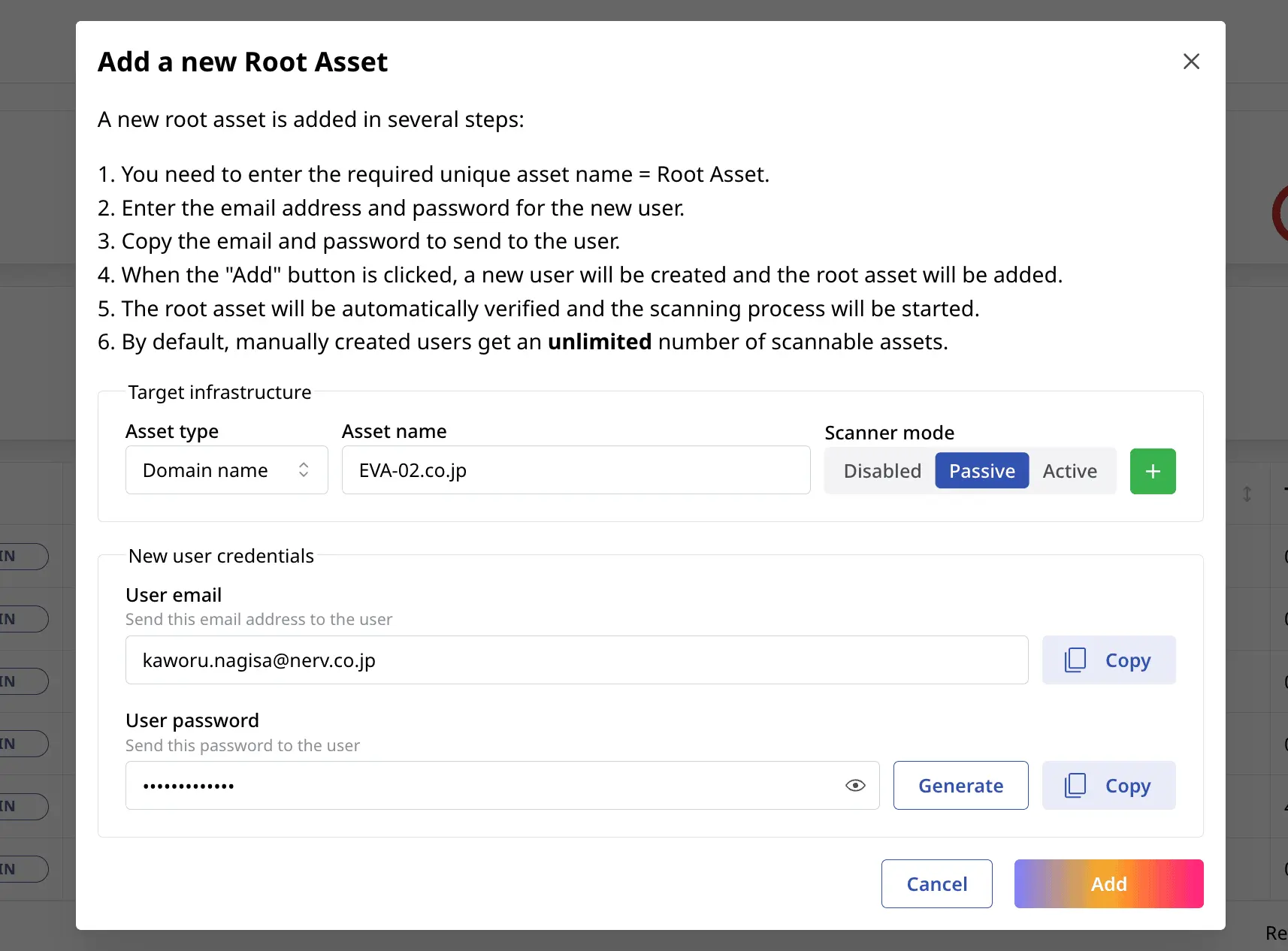Click the topmost partially hidden badge on the left edge

pyautogui.click(x=23, y=557)
